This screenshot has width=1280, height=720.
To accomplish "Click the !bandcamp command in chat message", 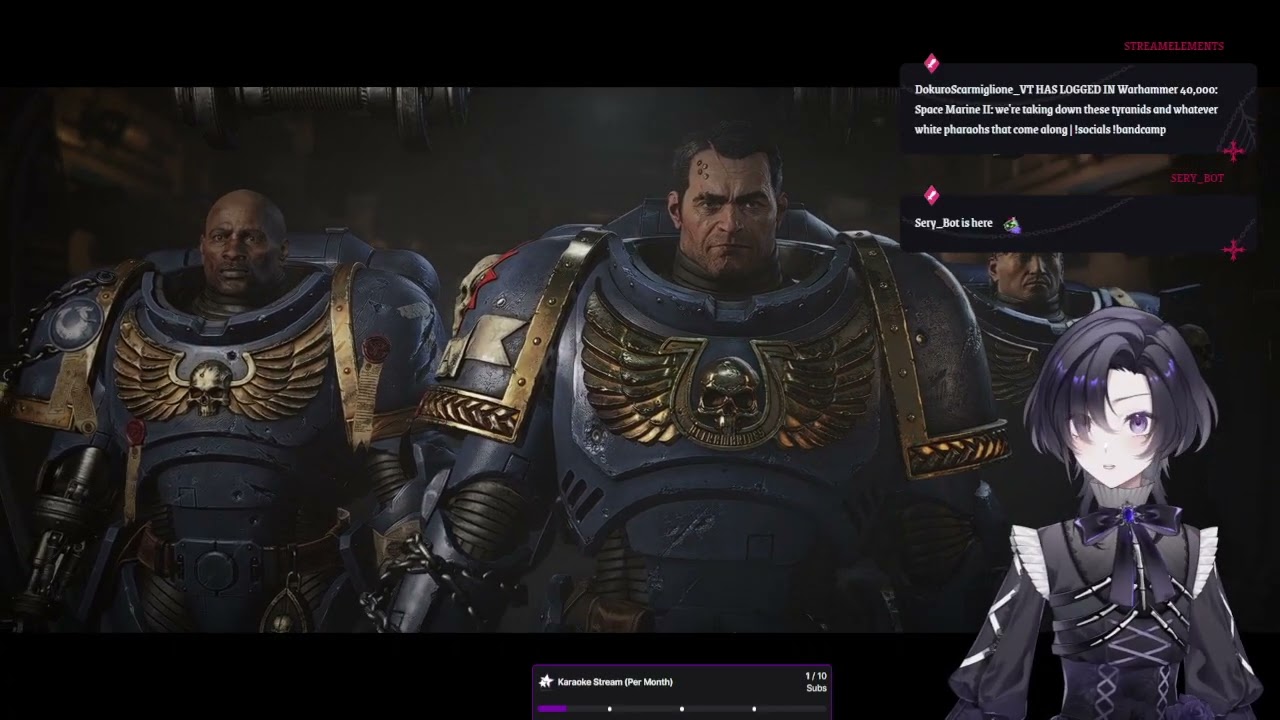I will [1138, 130].
